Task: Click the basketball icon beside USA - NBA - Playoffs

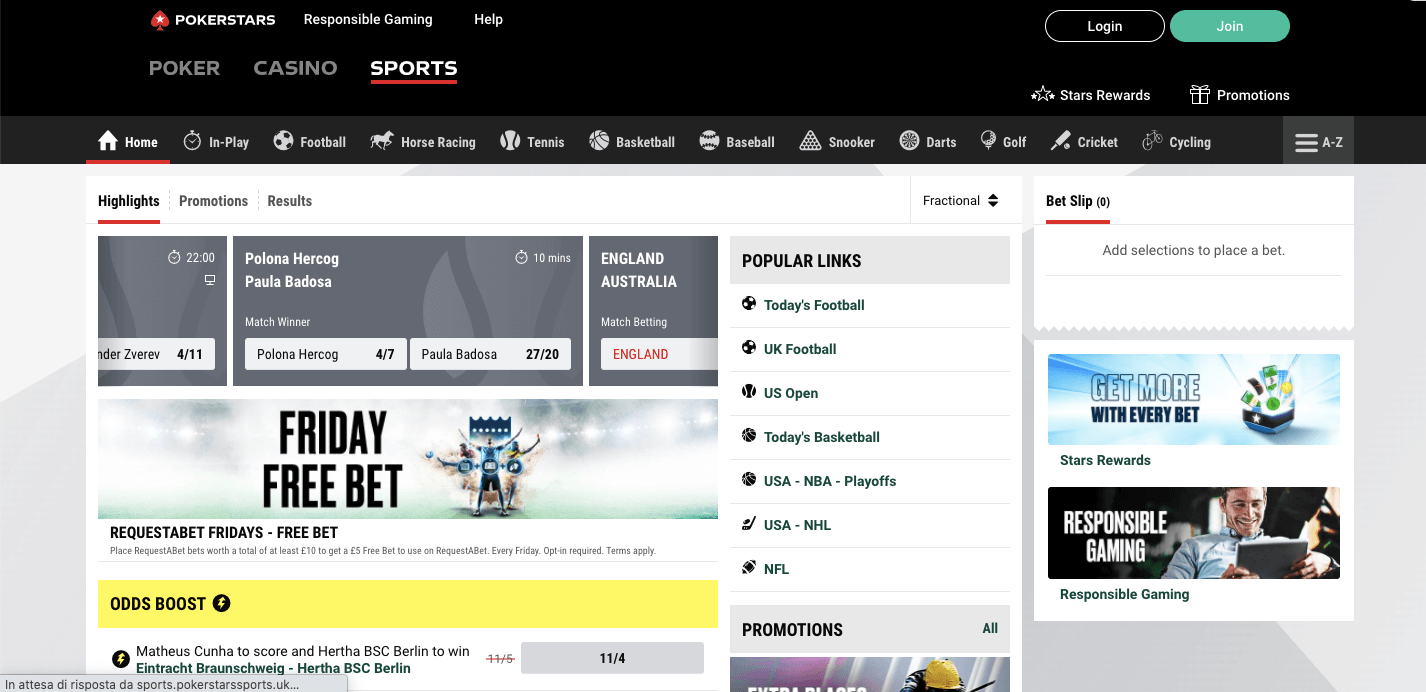Action: pos(749,480)
